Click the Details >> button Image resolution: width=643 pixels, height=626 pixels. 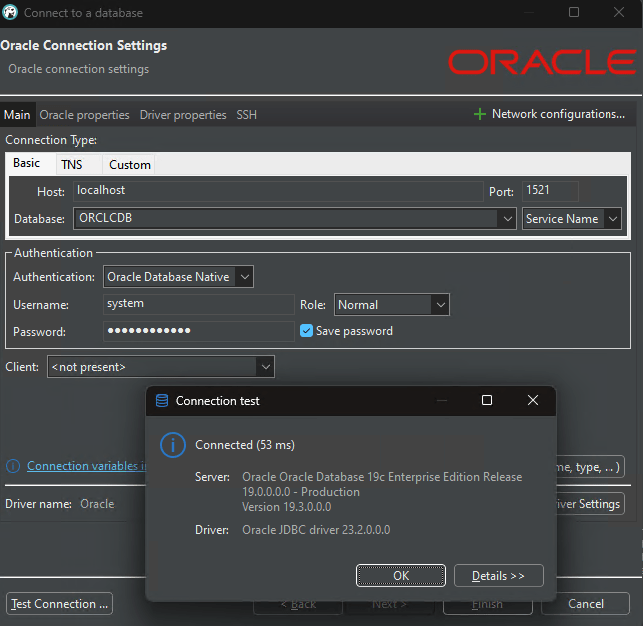(499, 576)
